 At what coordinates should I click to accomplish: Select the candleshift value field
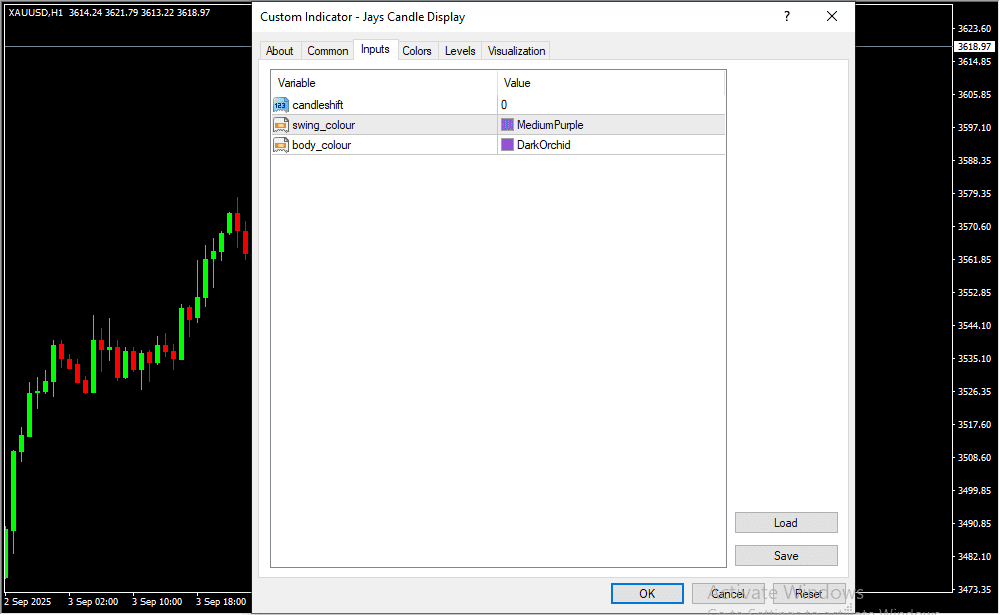pos(610,105)
